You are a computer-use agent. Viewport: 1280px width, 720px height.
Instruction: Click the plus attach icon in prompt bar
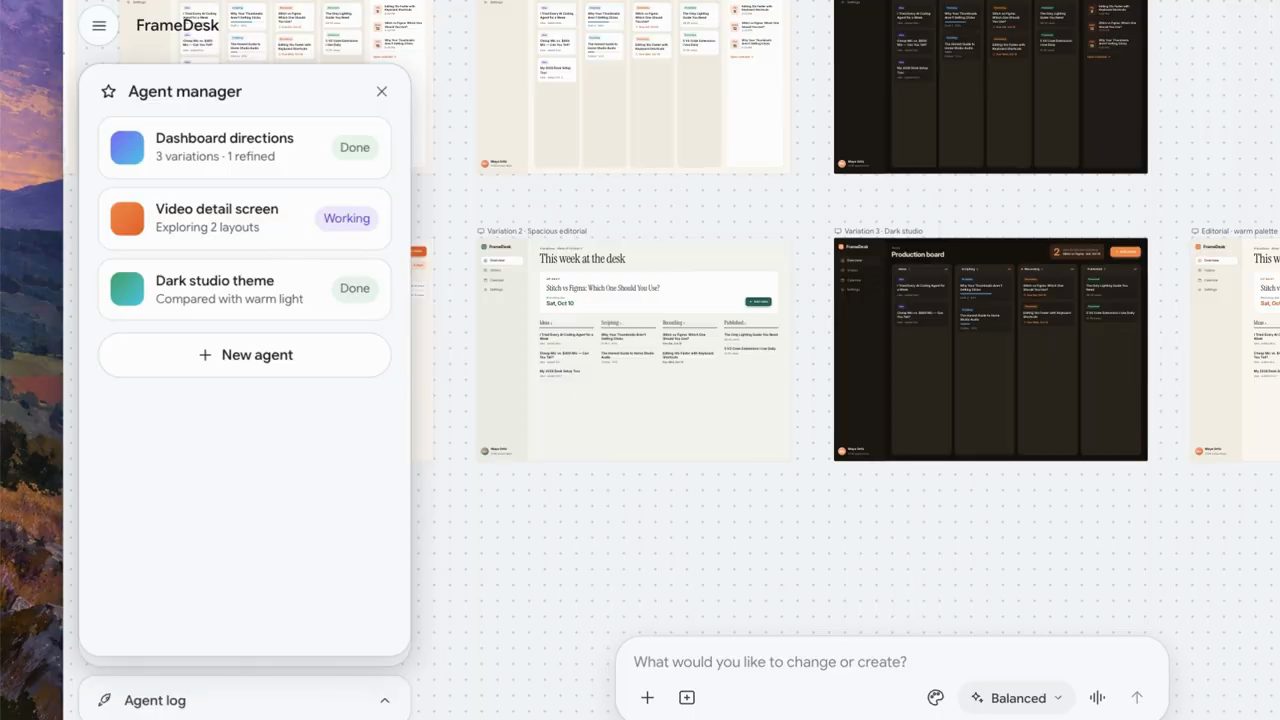pyautogui.click(x=647, y=698)
